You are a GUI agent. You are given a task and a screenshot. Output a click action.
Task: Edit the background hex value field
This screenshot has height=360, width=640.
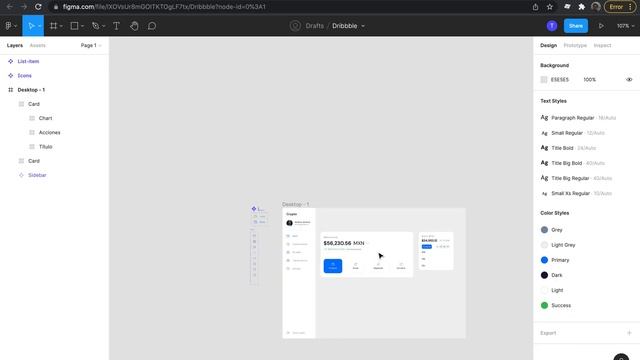(560, 80)
